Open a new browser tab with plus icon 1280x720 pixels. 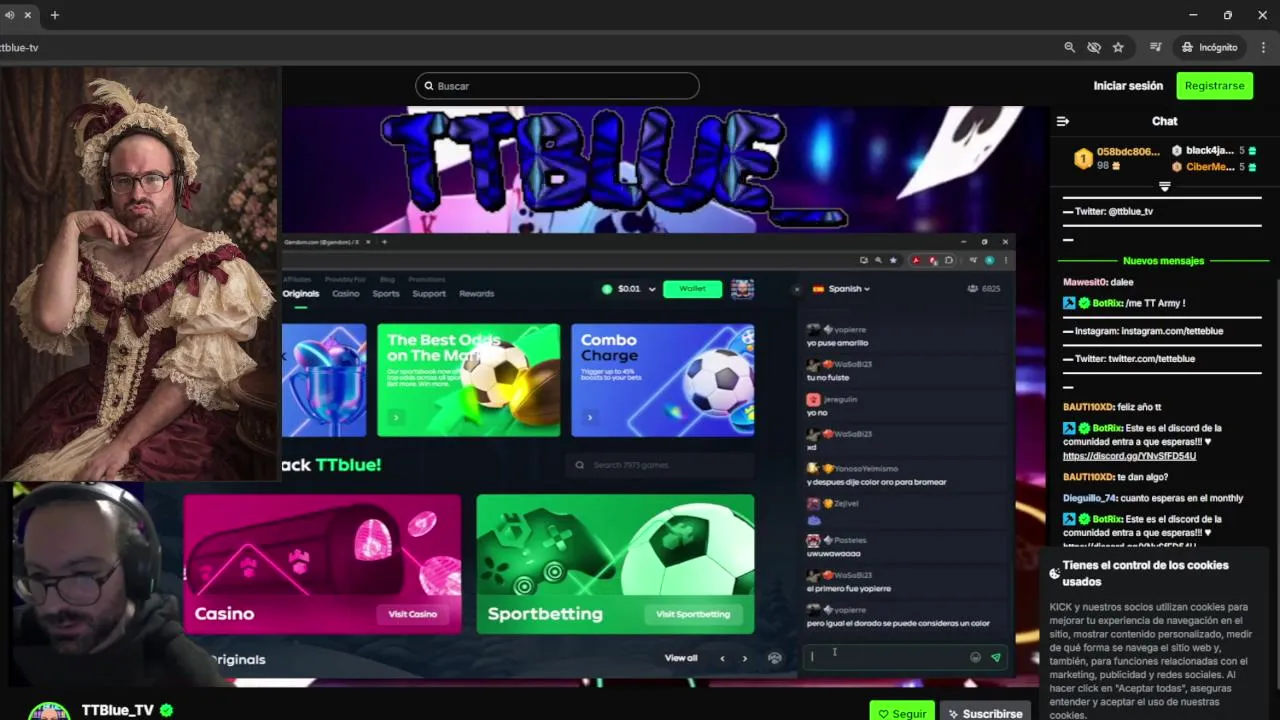(55, 15)
